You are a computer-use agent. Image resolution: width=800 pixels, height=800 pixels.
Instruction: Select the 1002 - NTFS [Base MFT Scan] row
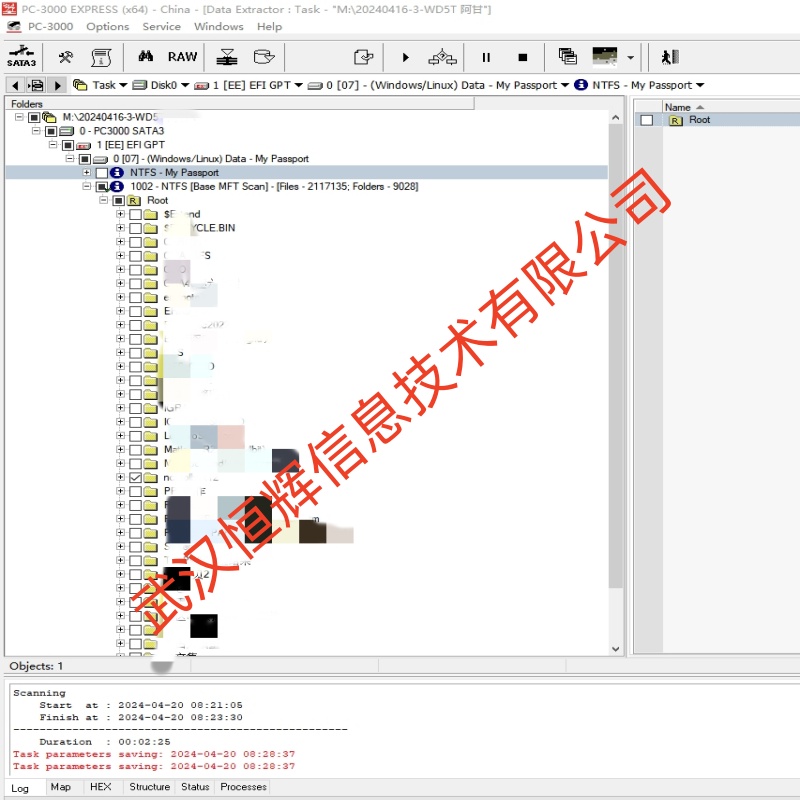pos(274,187)
